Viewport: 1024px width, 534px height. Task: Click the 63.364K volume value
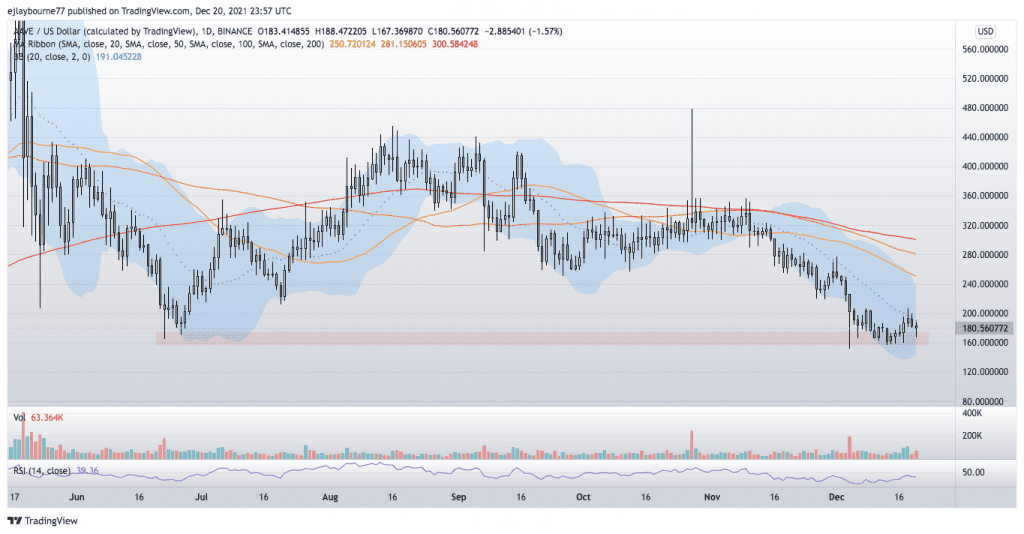click(48, 416)
